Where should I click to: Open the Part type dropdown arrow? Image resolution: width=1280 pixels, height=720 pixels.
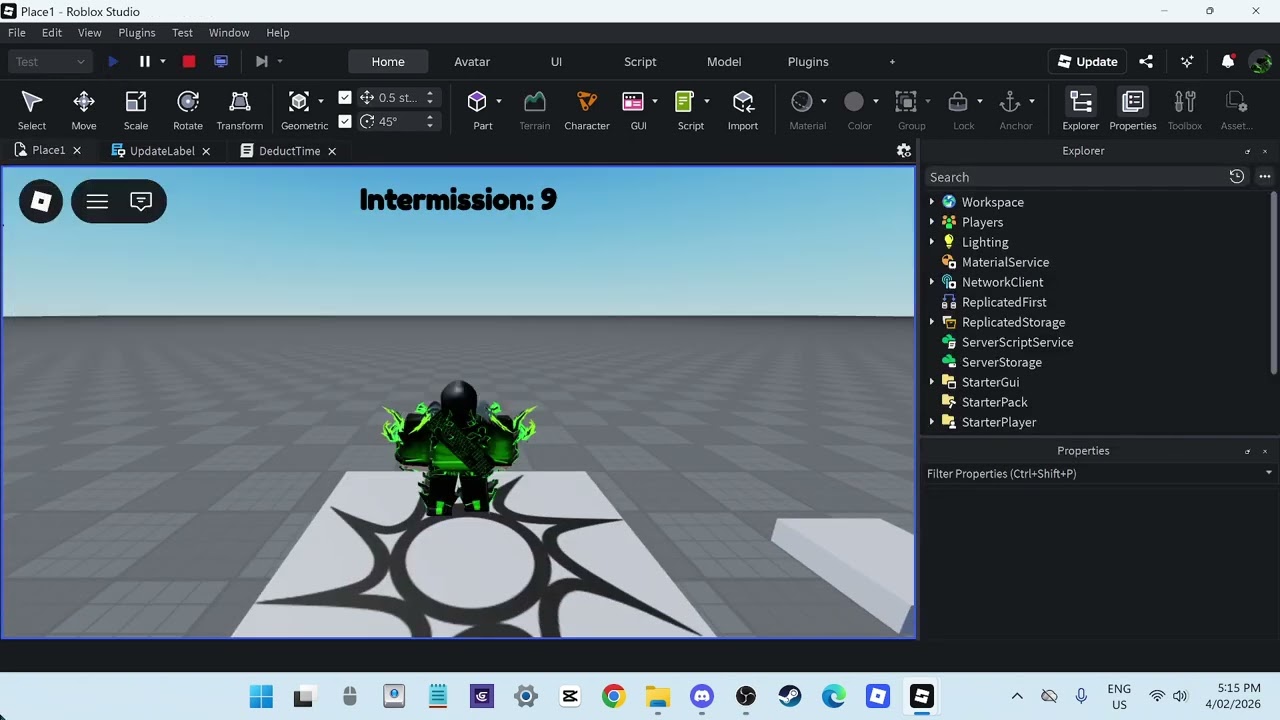click(x=499, y=101)
